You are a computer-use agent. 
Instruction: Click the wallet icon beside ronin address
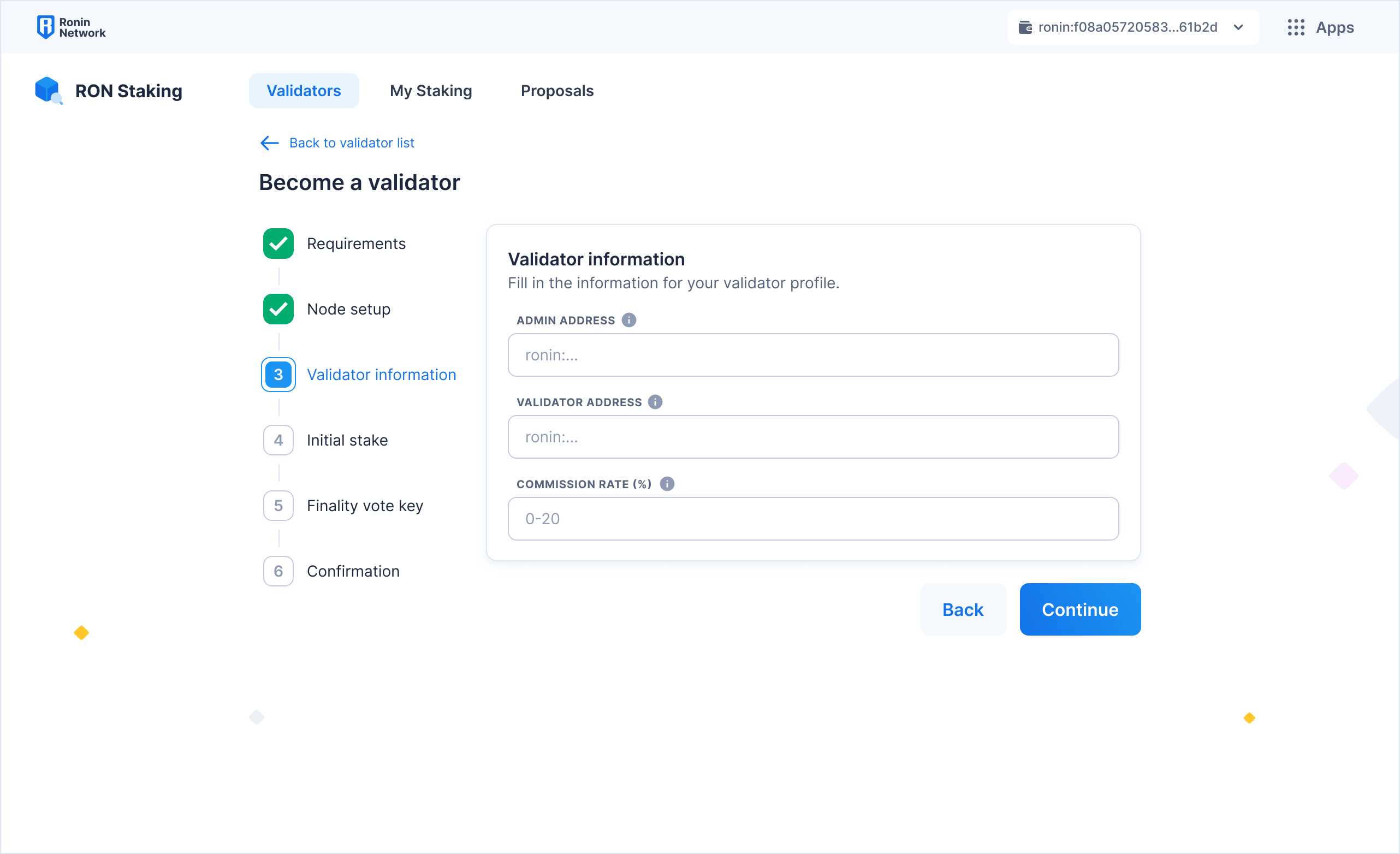[1025, 27]
